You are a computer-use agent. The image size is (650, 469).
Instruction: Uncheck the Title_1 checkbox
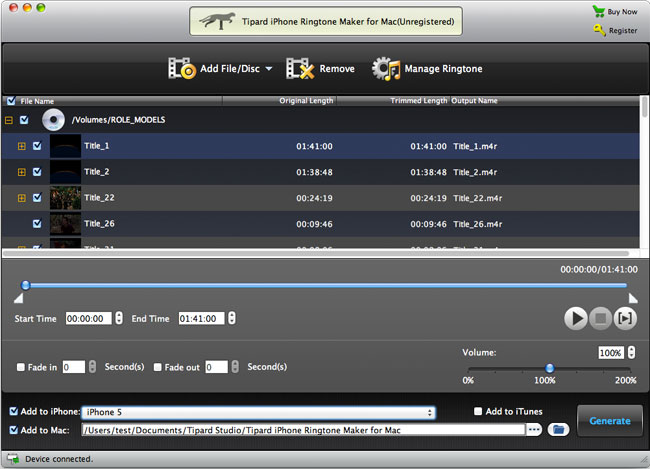pos(37,146)
